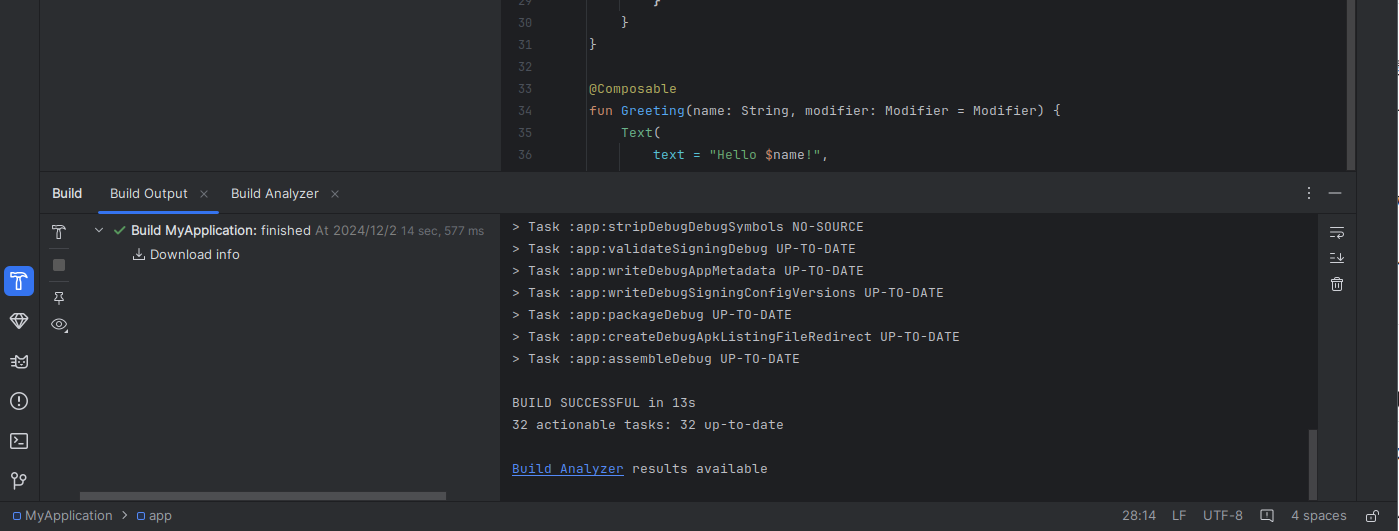Toggle scroll to end of output
Image resolution: width=1399 pixels, height=531 pixels.
1337,258
